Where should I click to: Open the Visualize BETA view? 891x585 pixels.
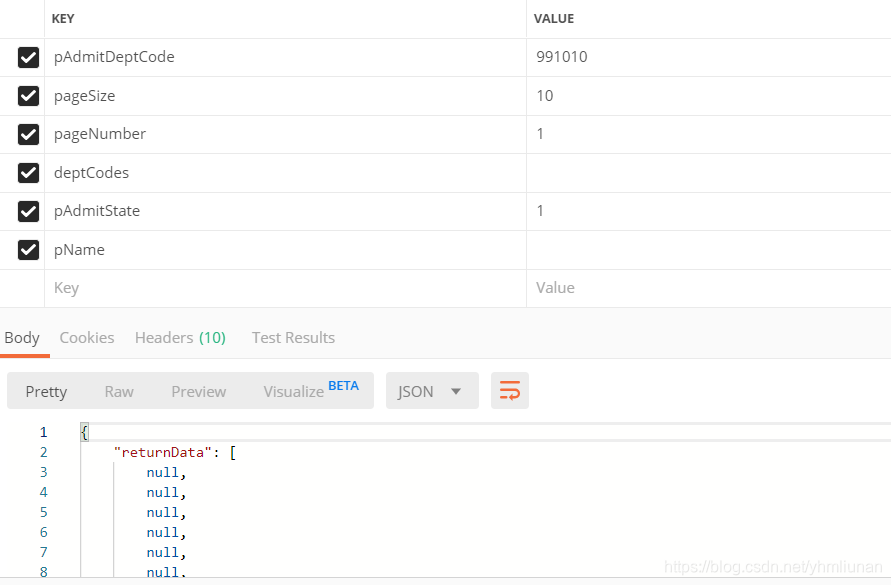311,390
